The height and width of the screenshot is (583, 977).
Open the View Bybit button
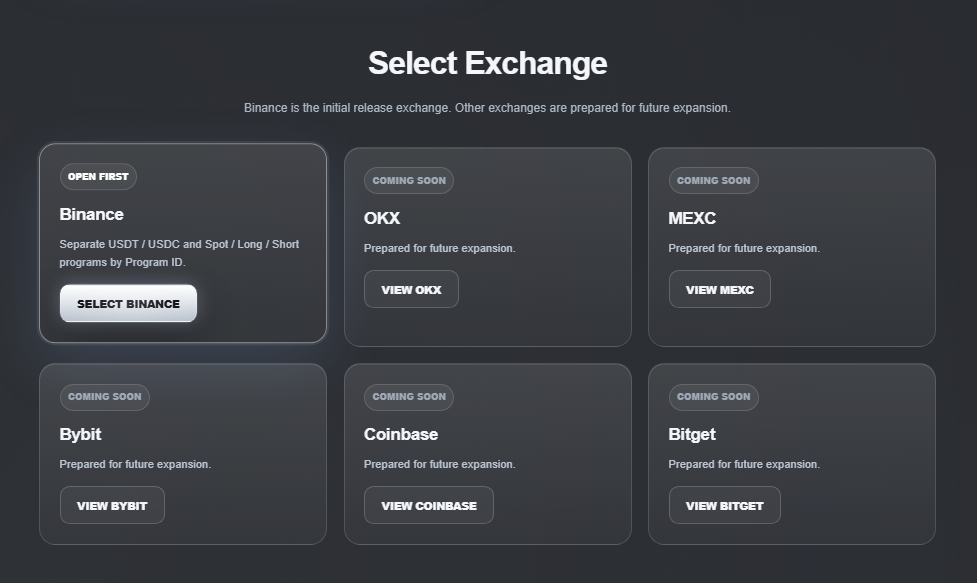pos(112,505)
